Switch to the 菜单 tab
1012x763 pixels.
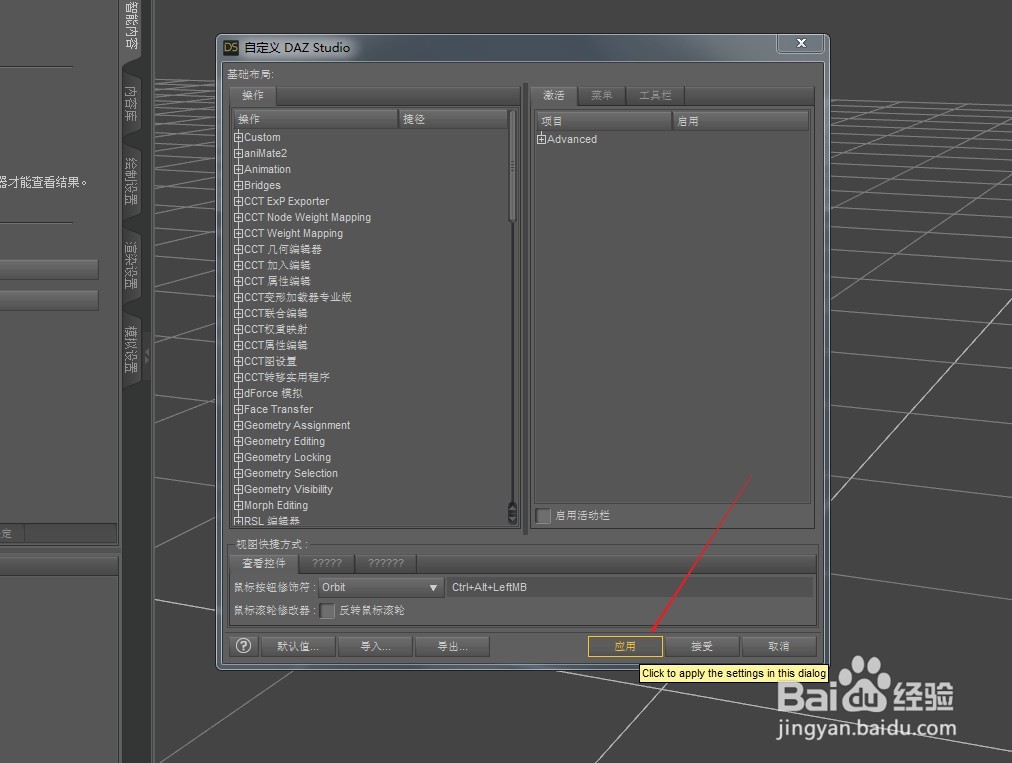pos(602,96)
